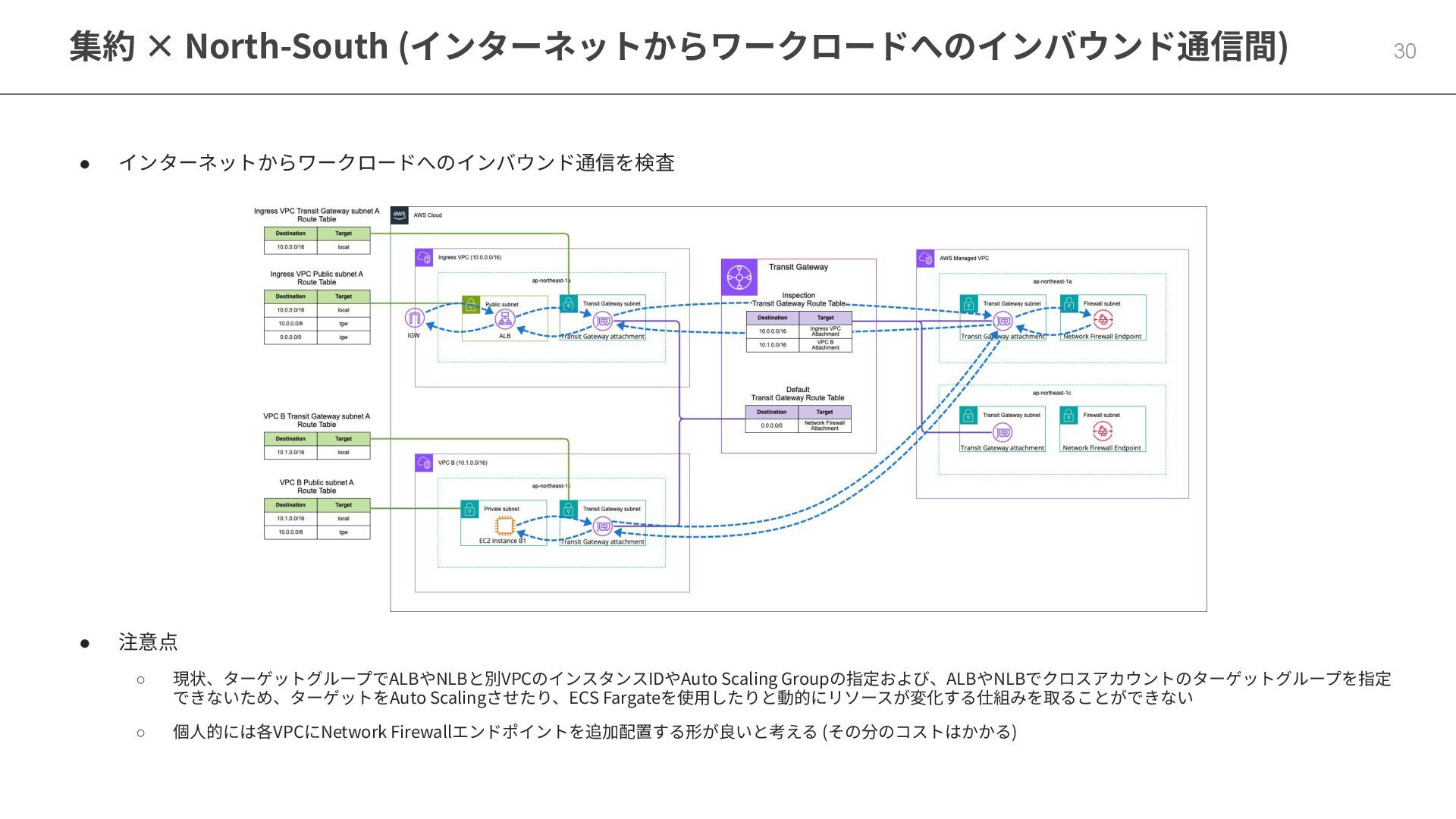Image resolution: width=1456 pixels, height=819 pixels.
Task: Click the large purple Transit Gateway icon
Action: pos(739,278)
